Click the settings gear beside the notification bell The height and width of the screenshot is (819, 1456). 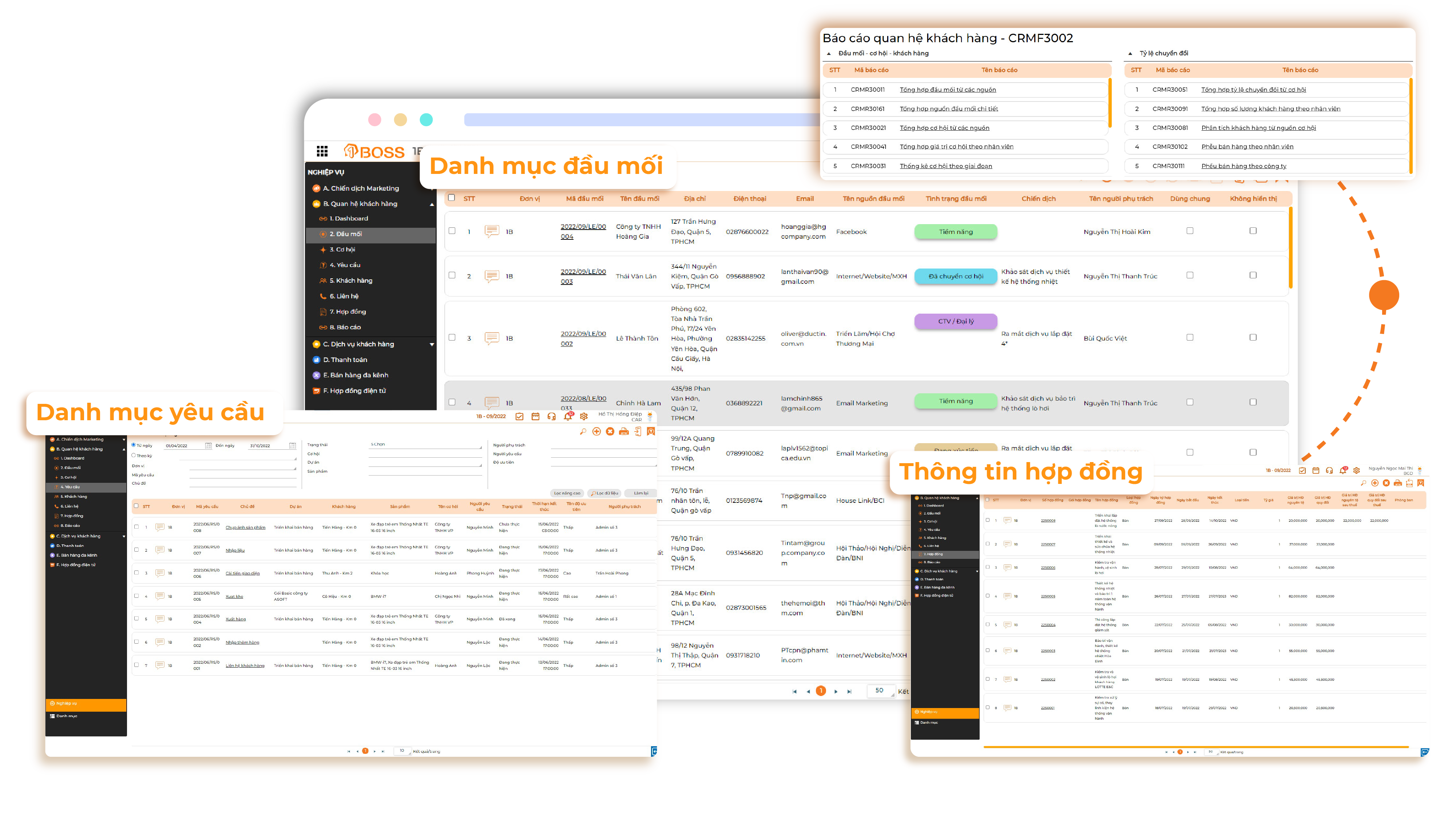pyautogui.click(x=584, y=417)
